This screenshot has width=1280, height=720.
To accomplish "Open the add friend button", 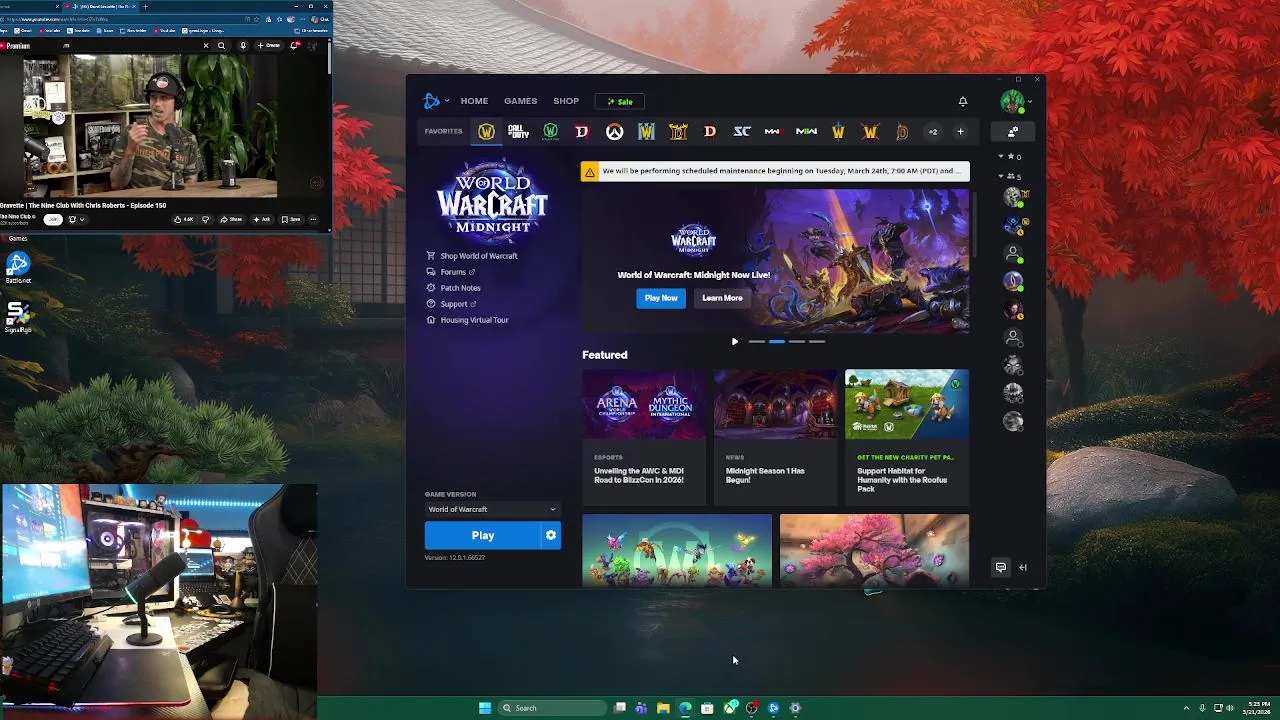I will [1013, 132].
